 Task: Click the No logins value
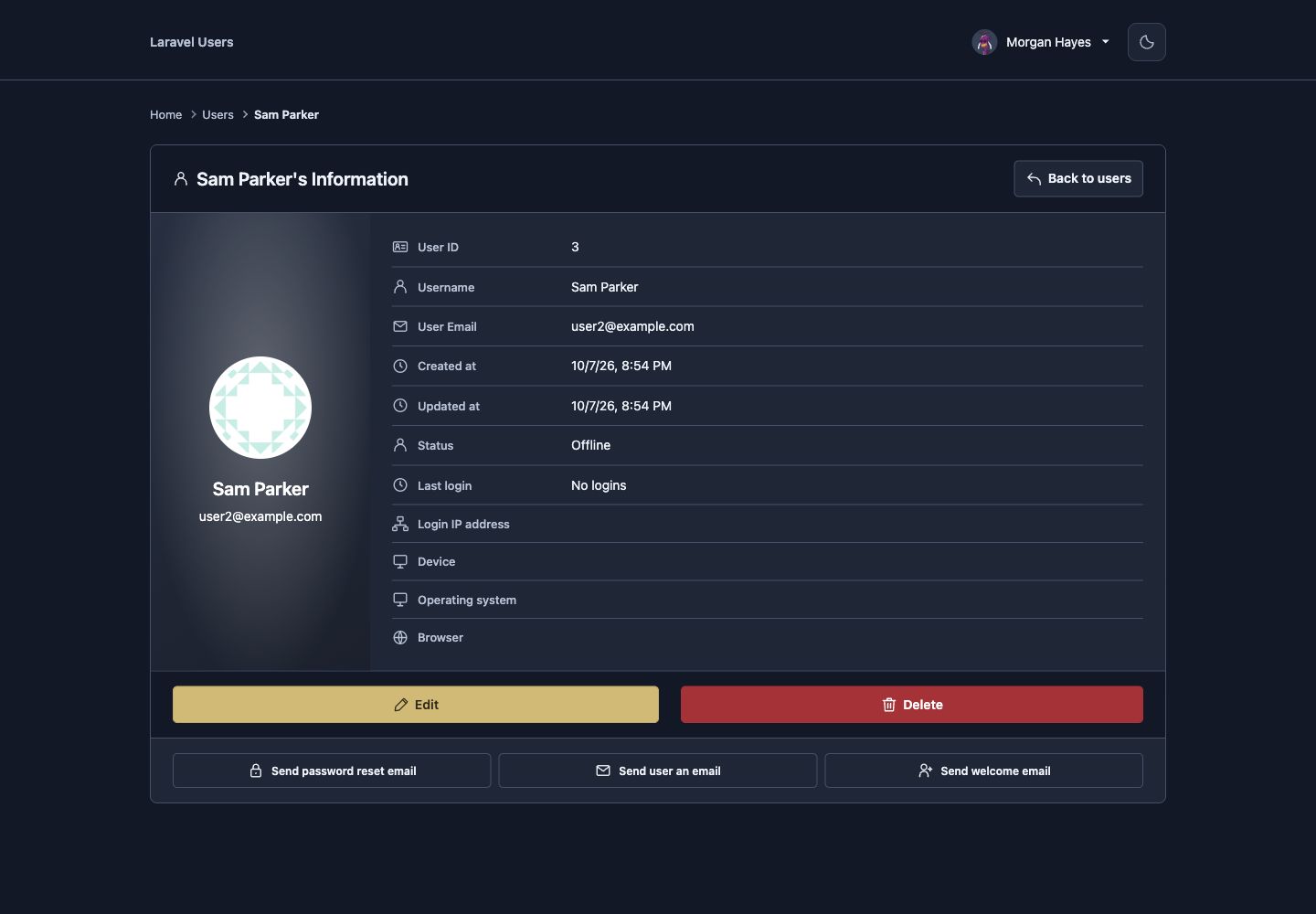pos(599,485)
